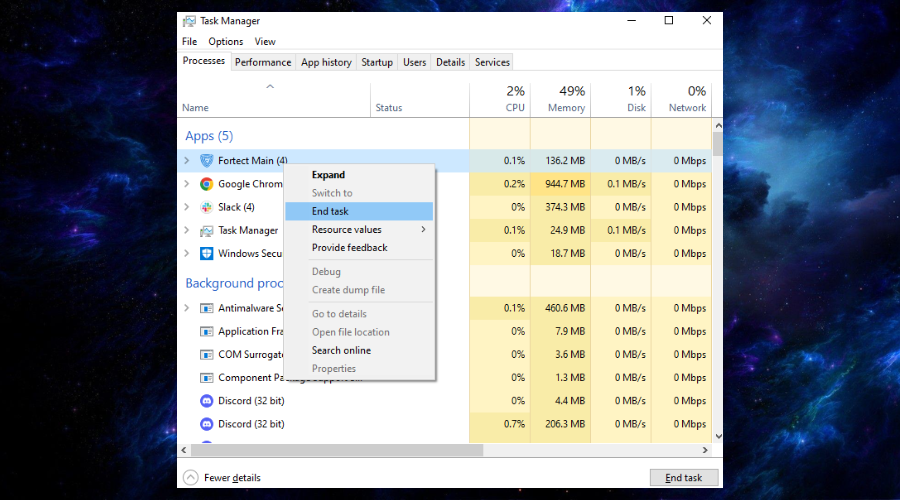This screenshot has width=900, height=500.
Task: Click the Fortect Main shield icon
Action: click(x=207, y=161)
